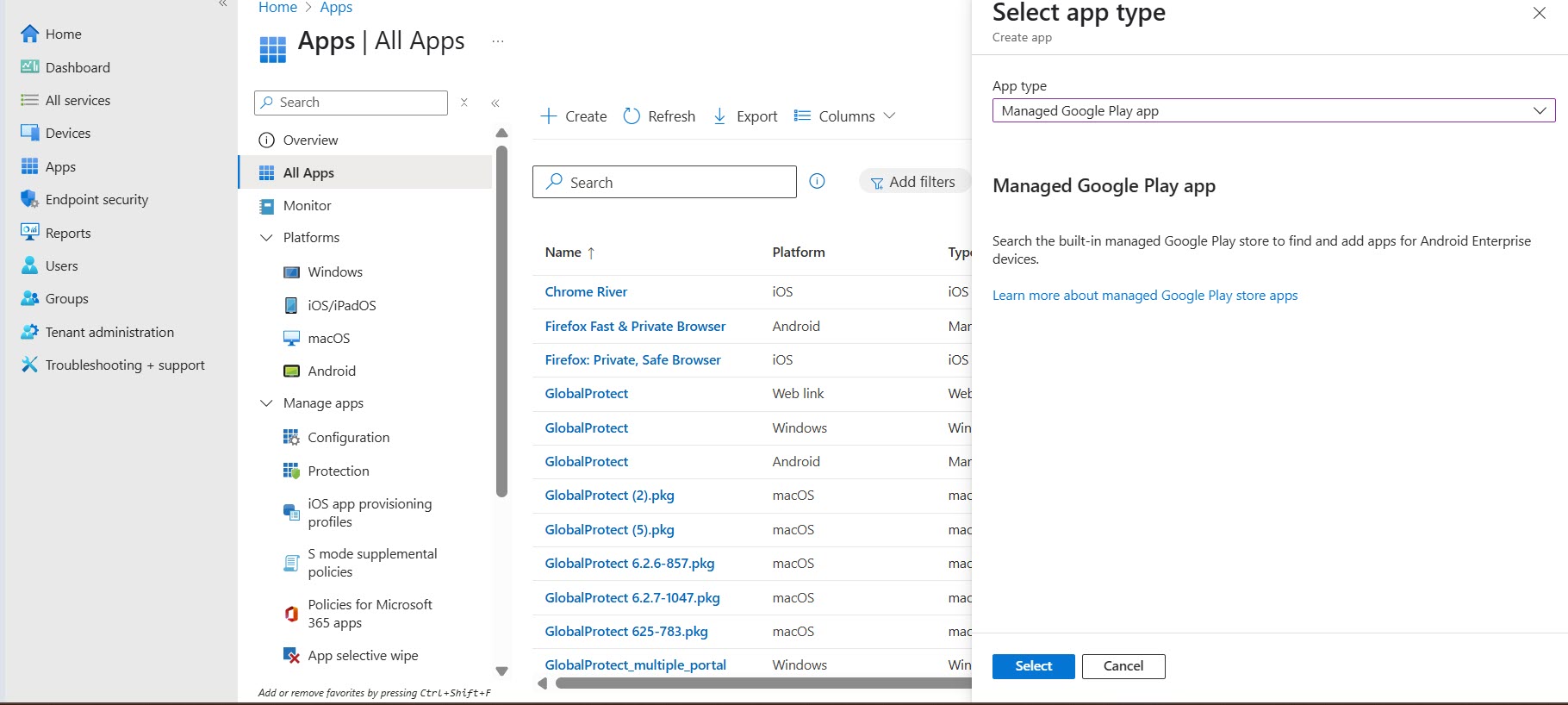Click the Create plus button
Screen dimensions: 1568x705
[549, 116]
